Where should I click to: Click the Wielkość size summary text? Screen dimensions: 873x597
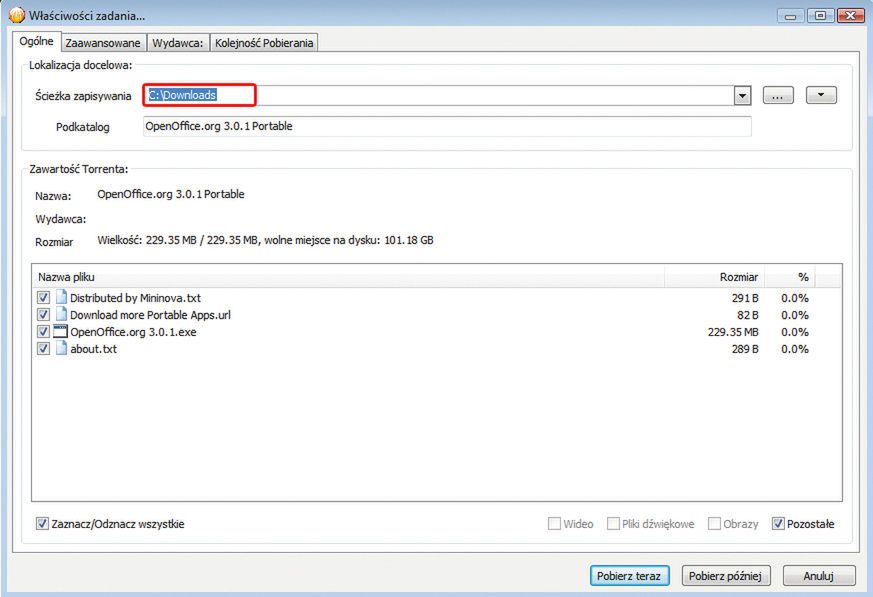tap(265, 240)
